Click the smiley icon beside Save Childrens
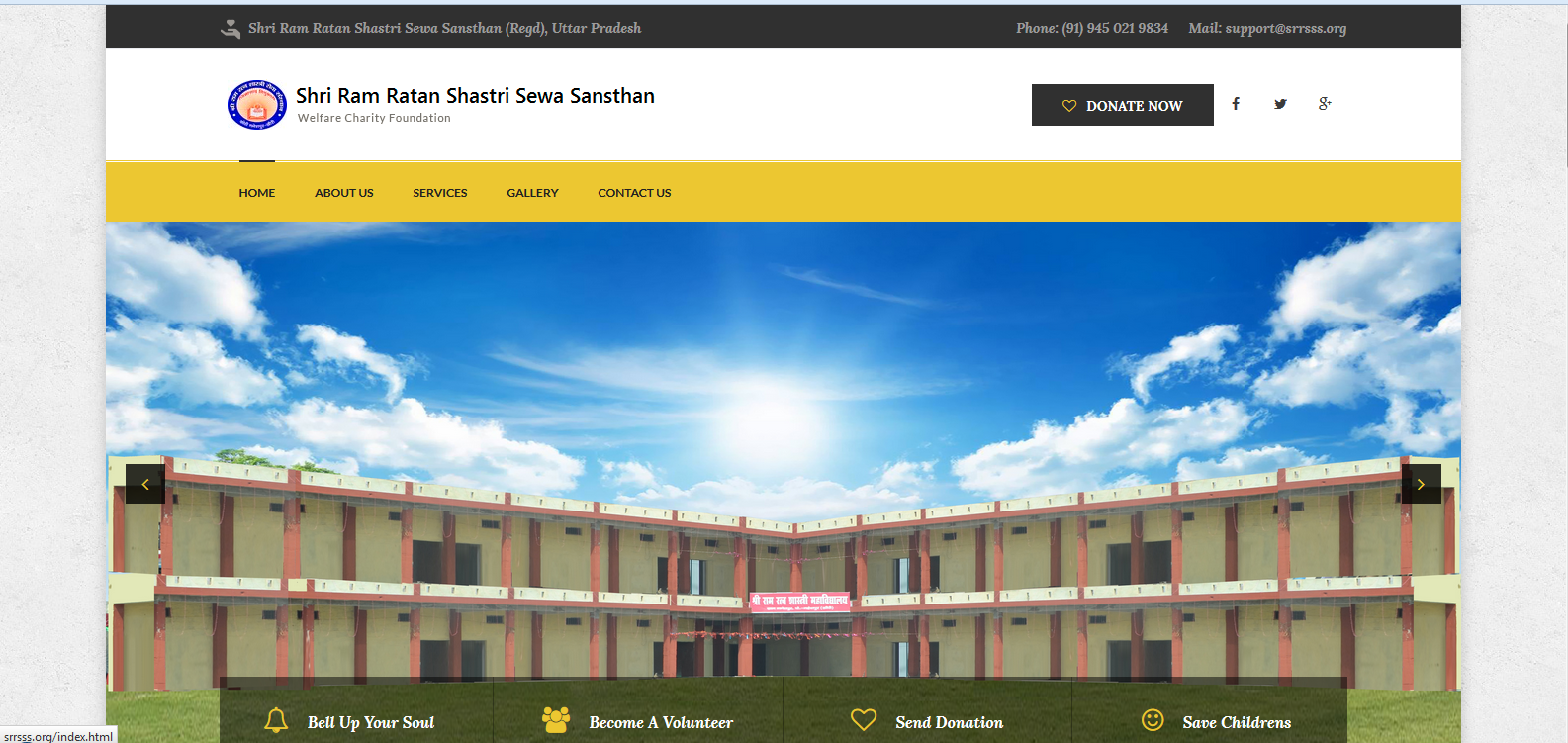Viewport: 1568px width, 743px height. tap(1153, 720)
